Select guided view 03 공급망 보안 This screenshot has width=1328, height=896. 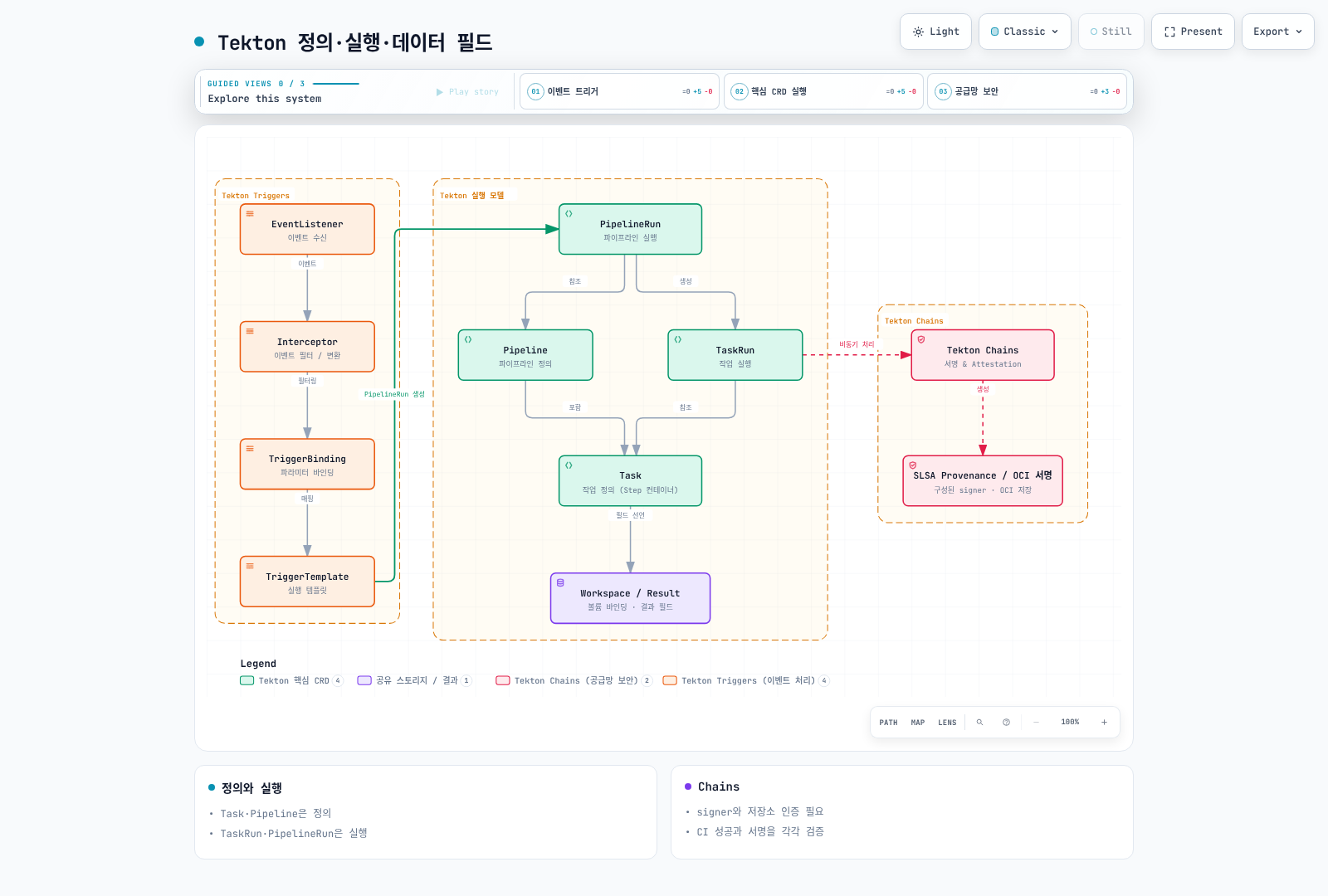coord(1027,91)
